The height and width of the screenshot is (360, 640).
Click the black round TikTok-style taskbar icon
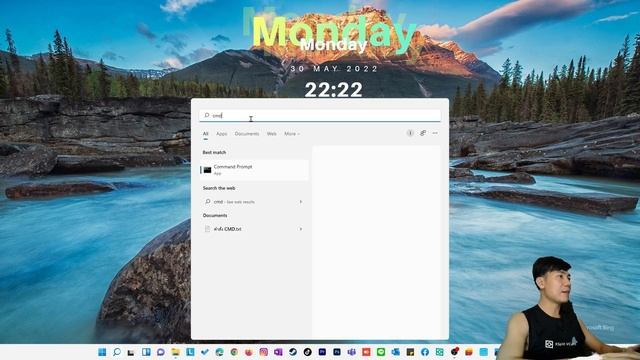tap(308, 352)
